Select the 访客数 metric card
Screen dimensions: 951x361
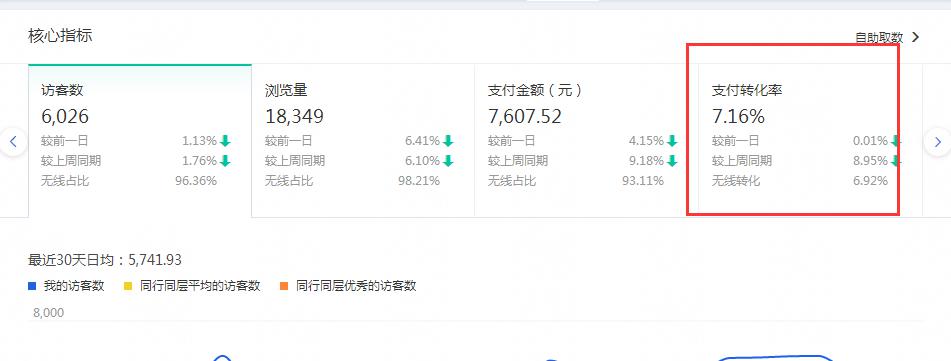140,140
